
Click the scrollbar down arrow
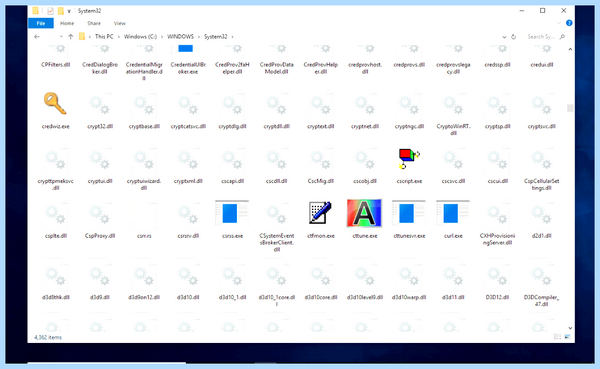pos(570,328)
